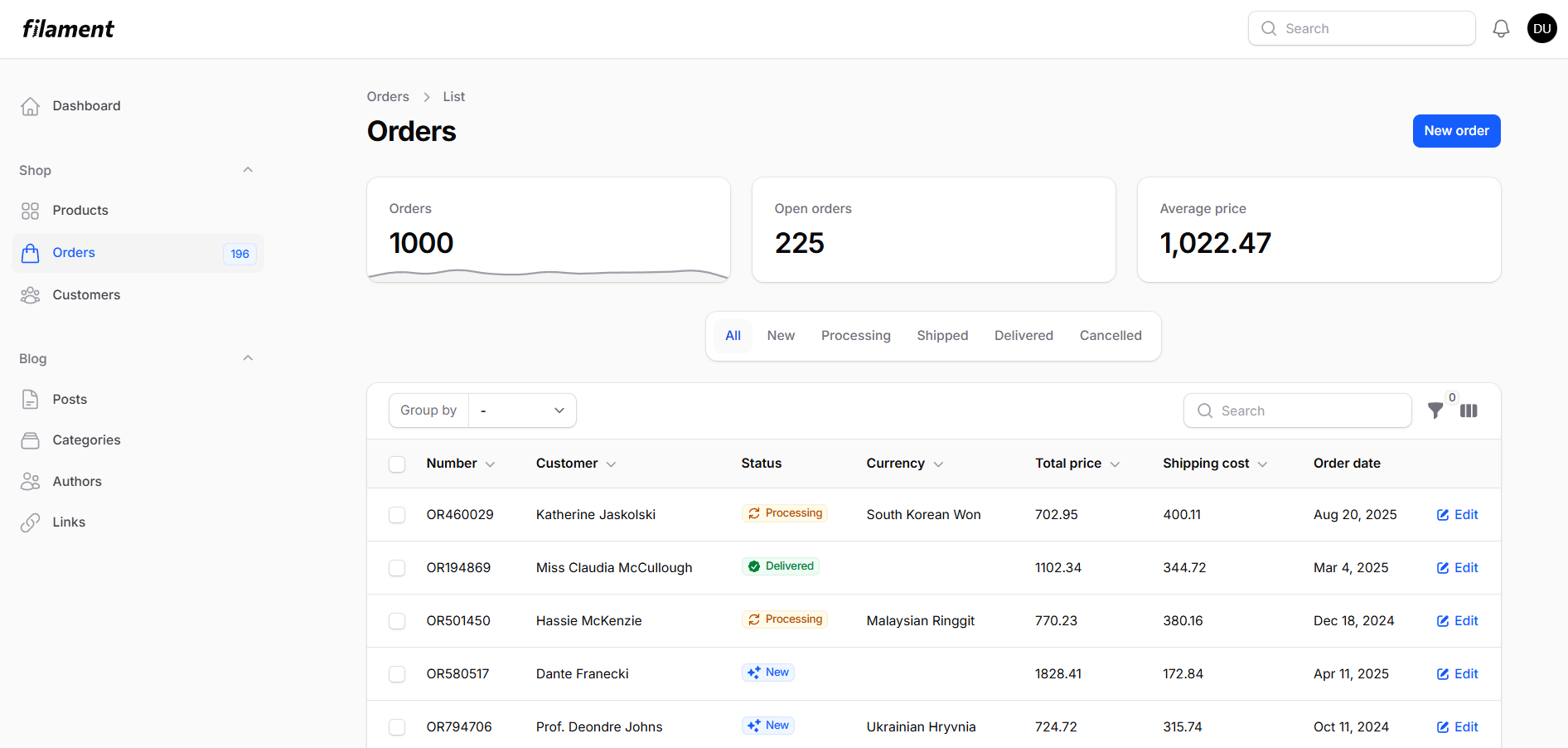Tick the checkbox for order OR501450
The width and height of the screenshot is (1568, 748).
[397, 621]
